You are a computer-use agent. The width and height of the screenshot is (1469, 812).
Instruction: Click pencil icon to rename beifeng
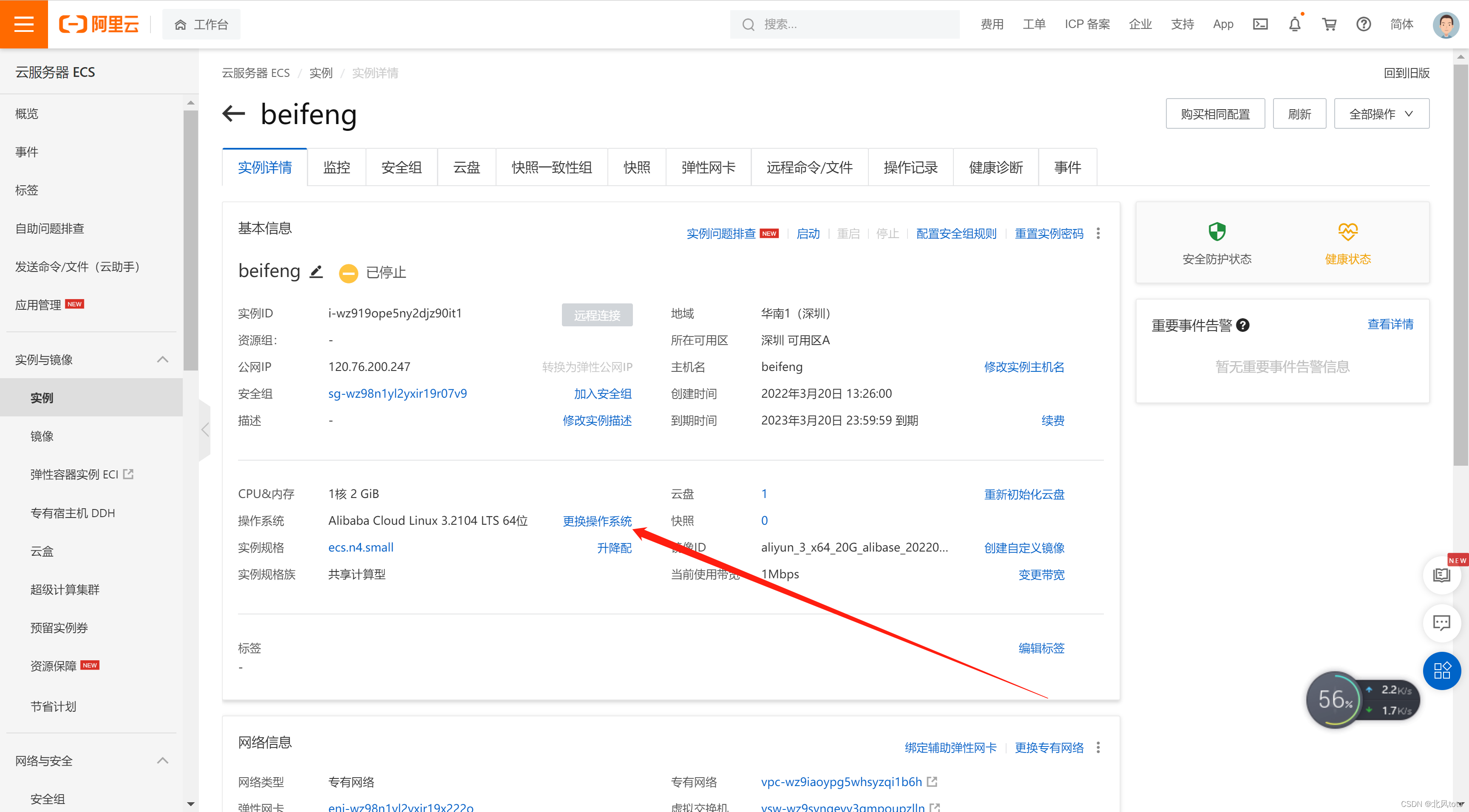(x=316, y=272)
